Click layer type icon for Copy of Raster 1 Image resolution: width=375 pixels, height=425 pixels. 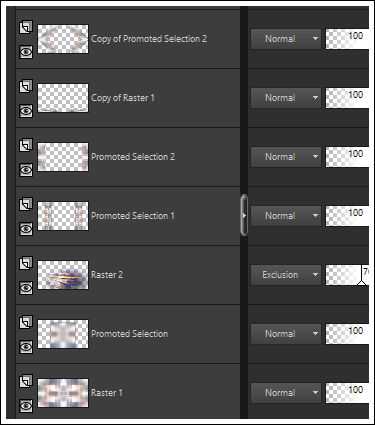click(26, 86)
